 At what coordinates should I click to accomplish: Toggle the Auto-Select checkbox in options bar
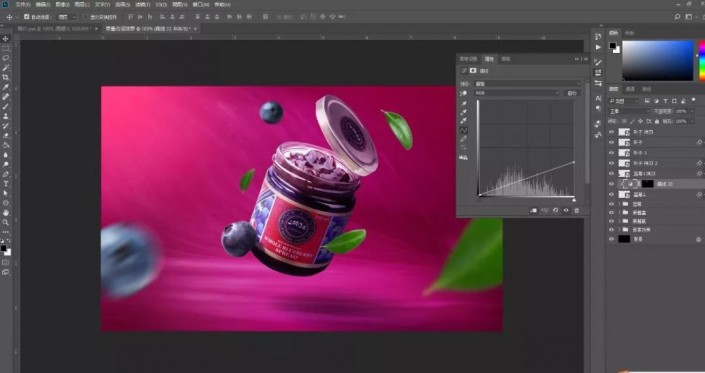(27, 17)
